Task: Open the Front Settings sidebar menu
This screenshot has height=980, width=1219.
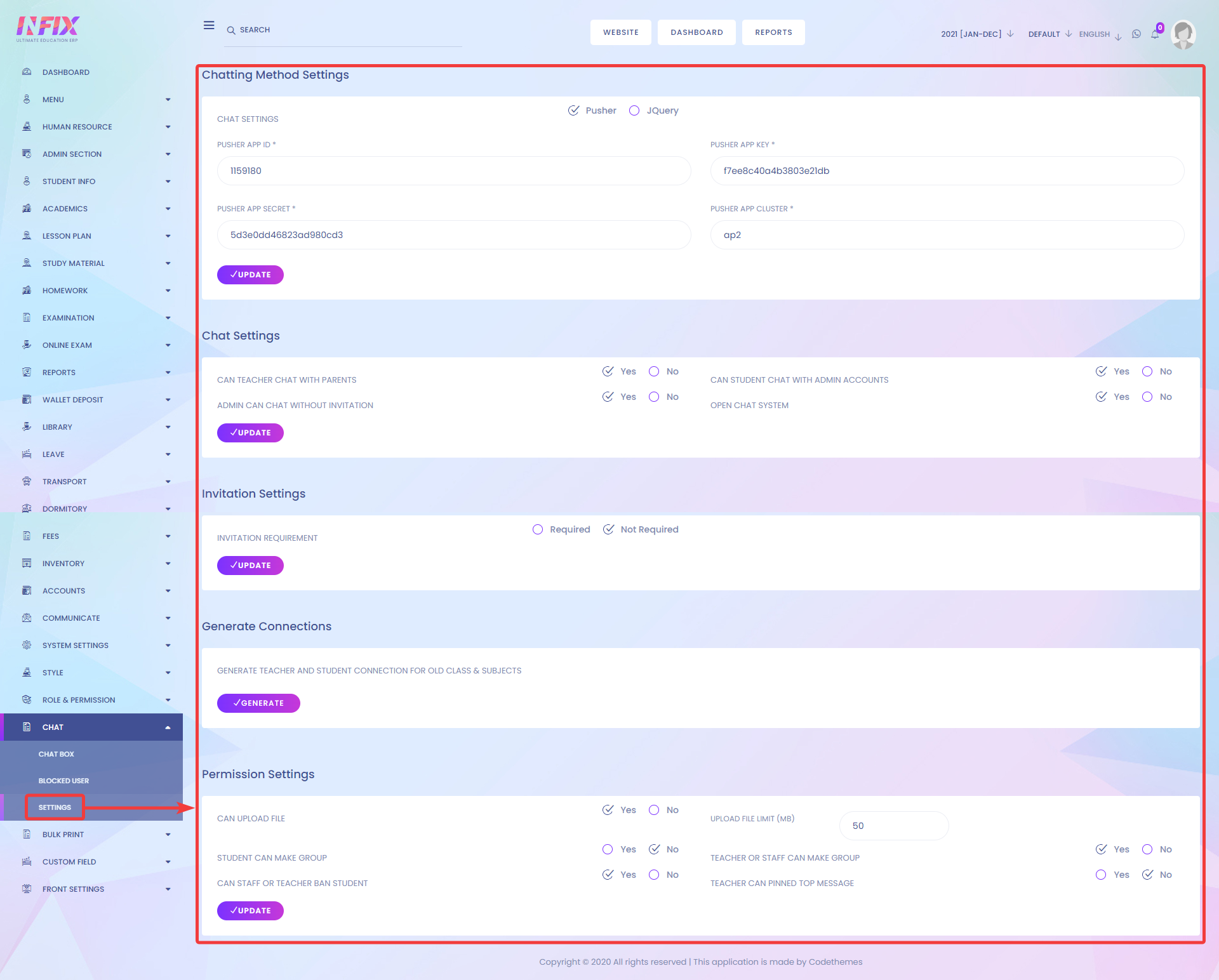Action: click(x=91, y=889)
